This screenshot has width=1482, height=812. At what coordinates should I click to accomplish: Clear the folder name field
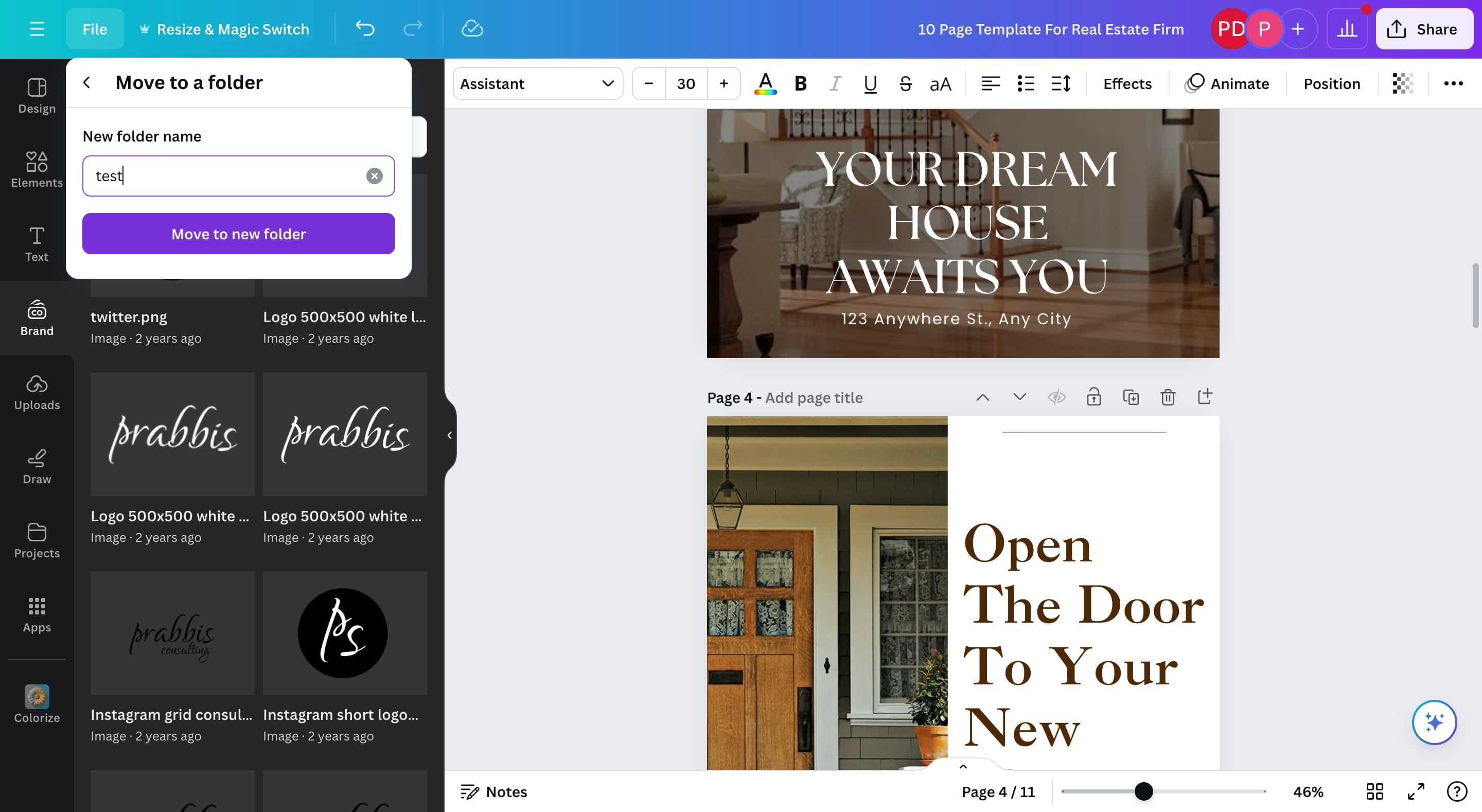pos(375,175)
